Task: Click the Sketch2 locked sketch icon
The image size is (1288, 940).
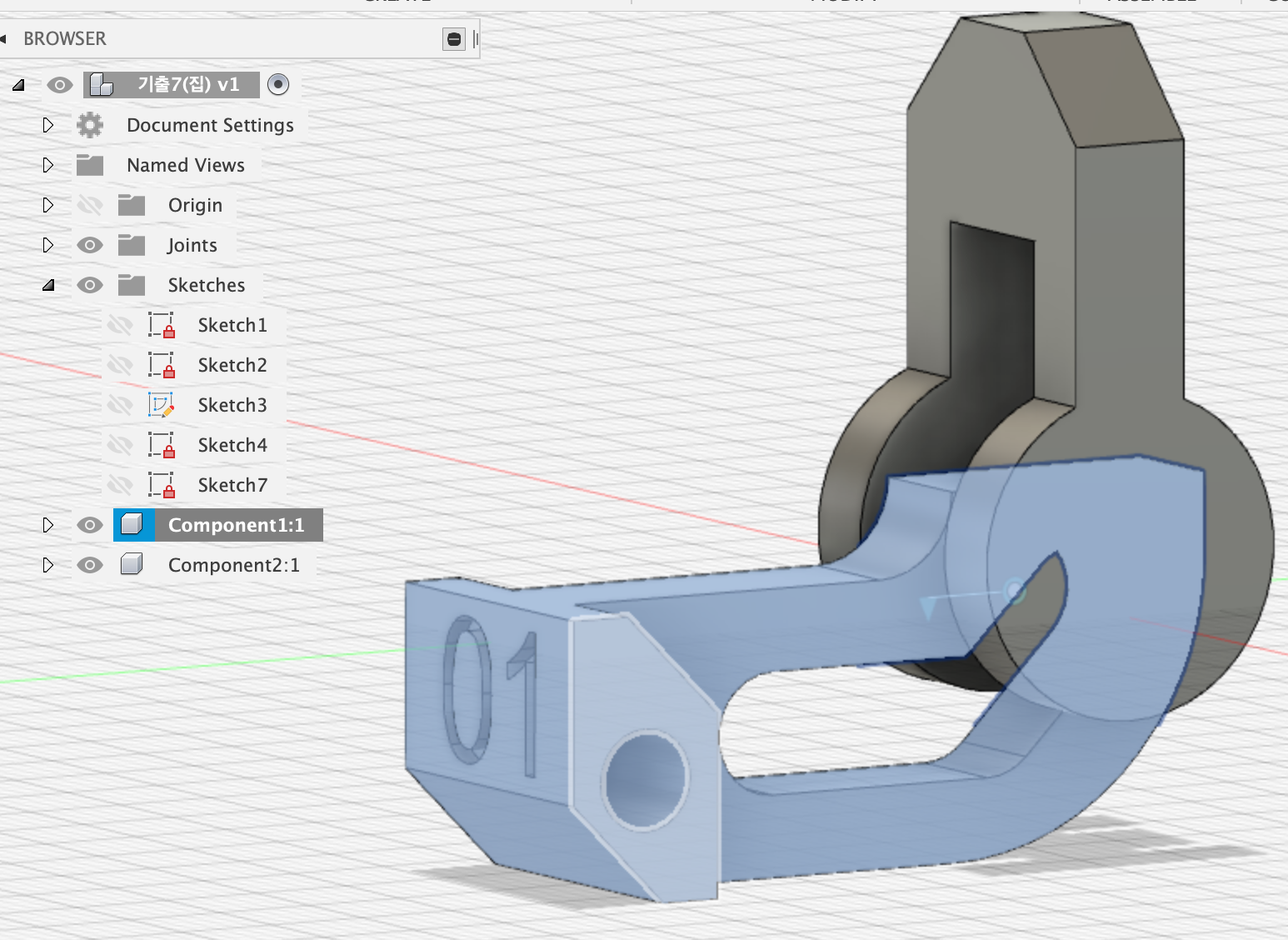Action: tap(162, 365)
